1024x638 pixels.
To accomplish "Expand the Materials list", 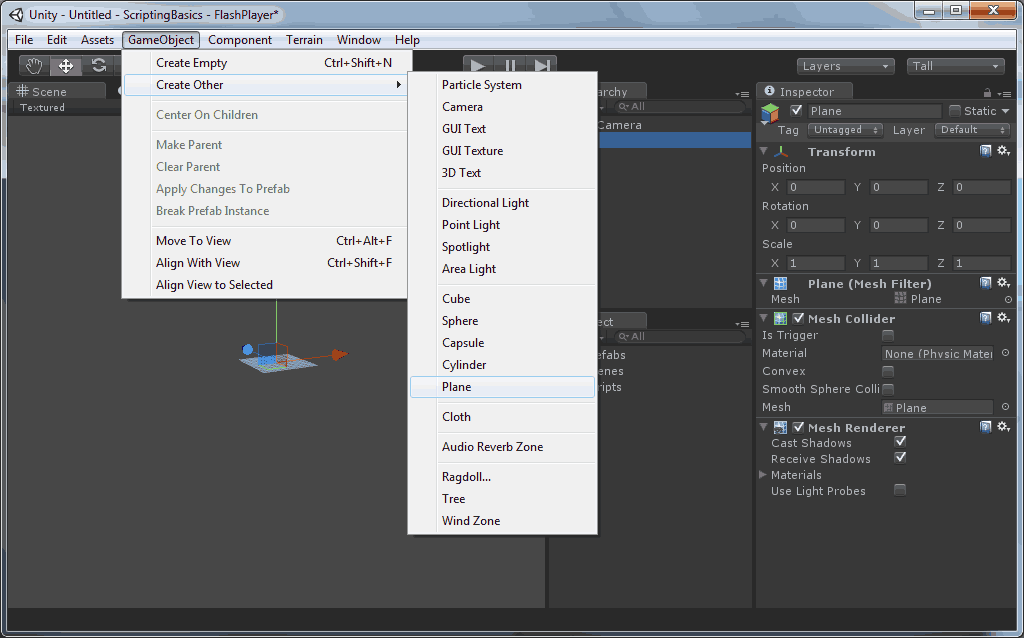I will pyautogui.click(x=763, y=475).
